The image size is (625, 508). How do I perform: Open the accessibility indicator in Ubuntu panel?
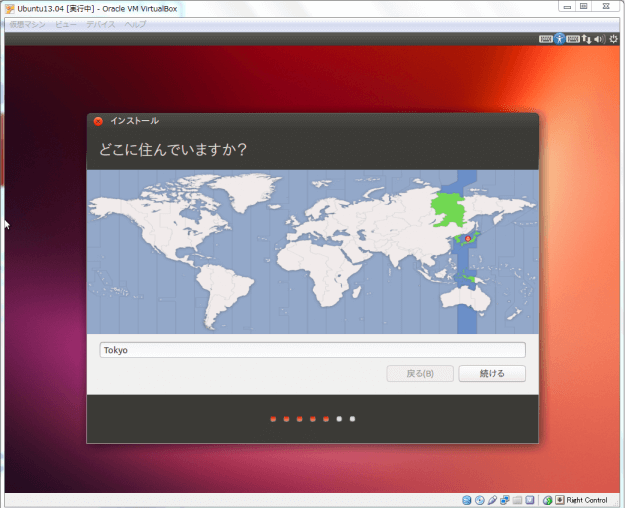pos(560,40)
